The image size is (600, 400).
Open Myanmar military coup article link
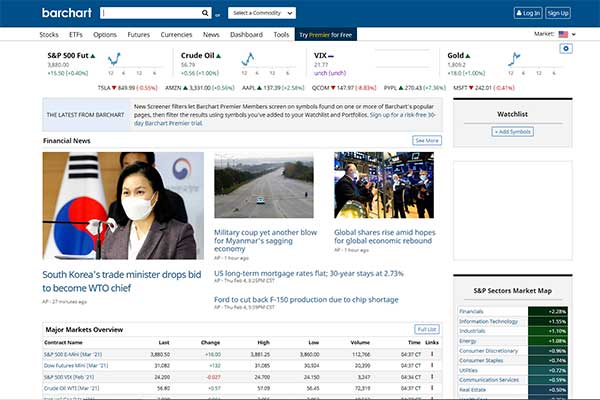coord(266,240)
